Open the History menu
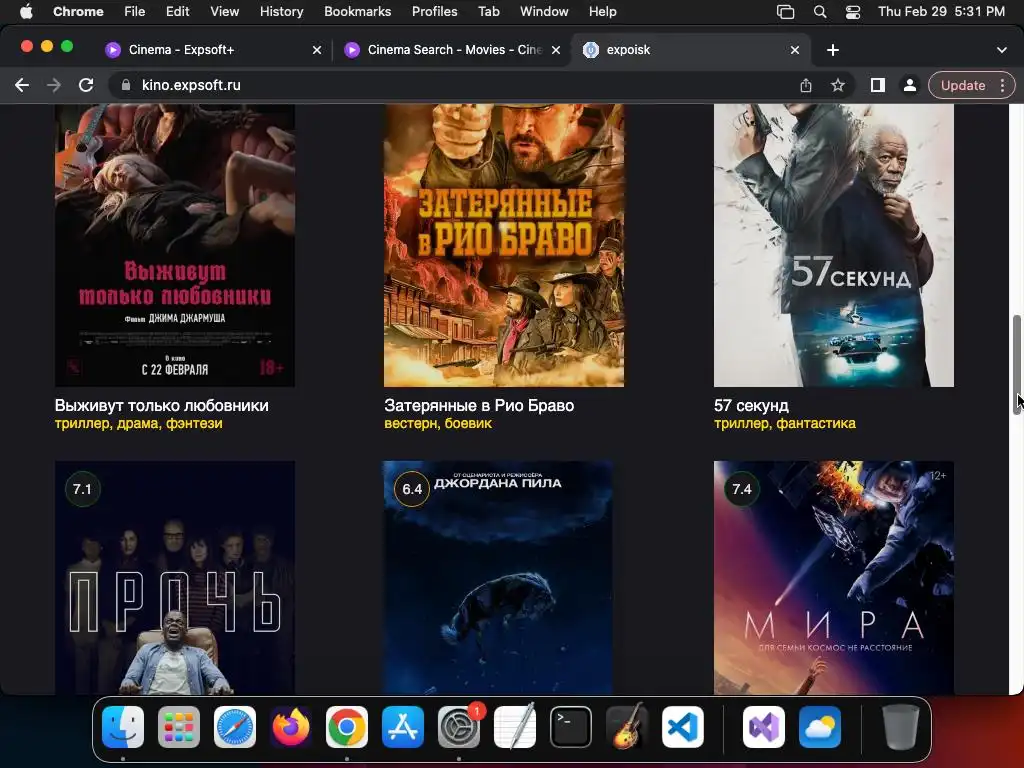 pos(281,12)
